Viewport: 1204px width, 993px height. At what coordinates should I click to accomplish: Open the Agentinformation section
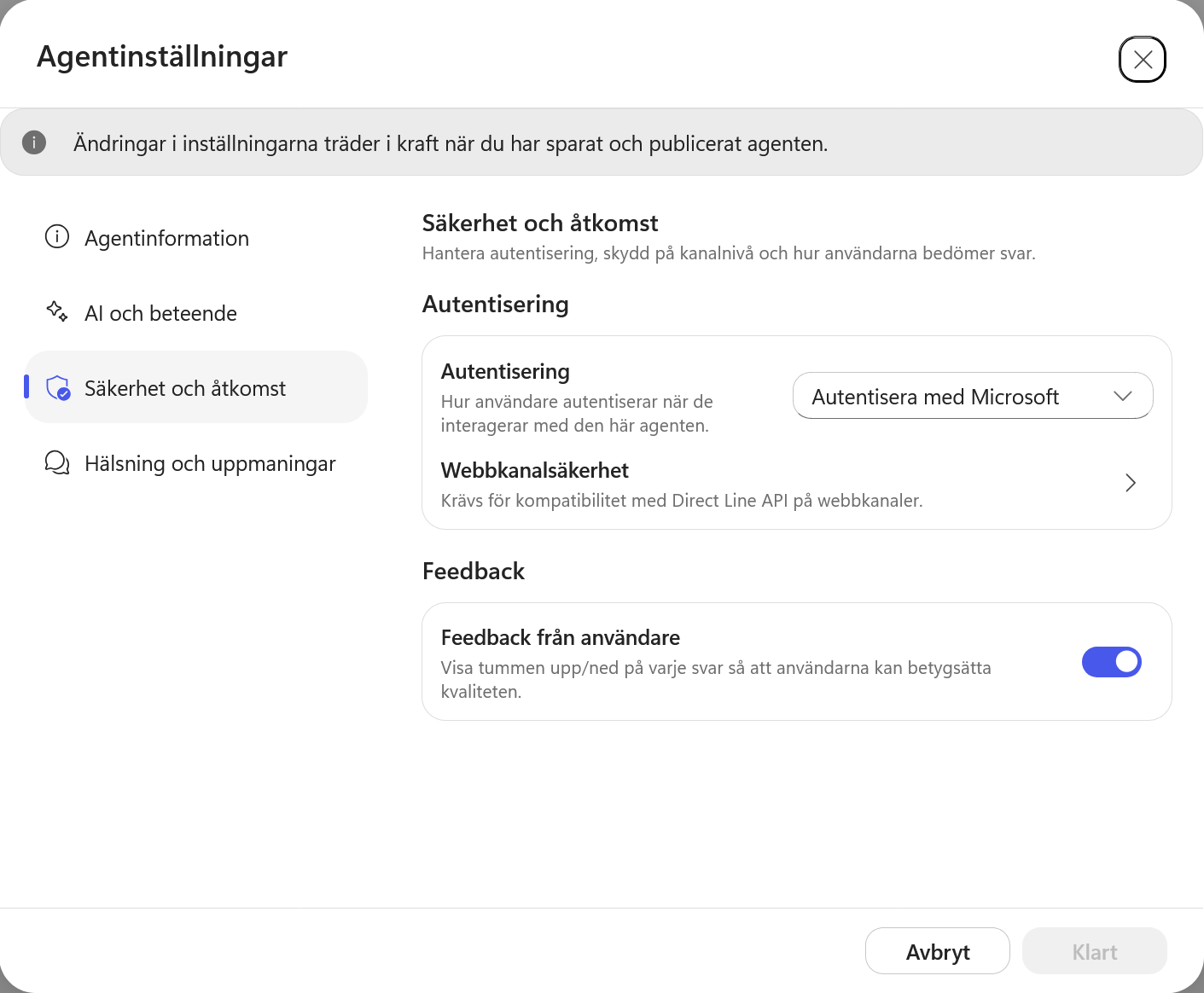pos(196,238)
